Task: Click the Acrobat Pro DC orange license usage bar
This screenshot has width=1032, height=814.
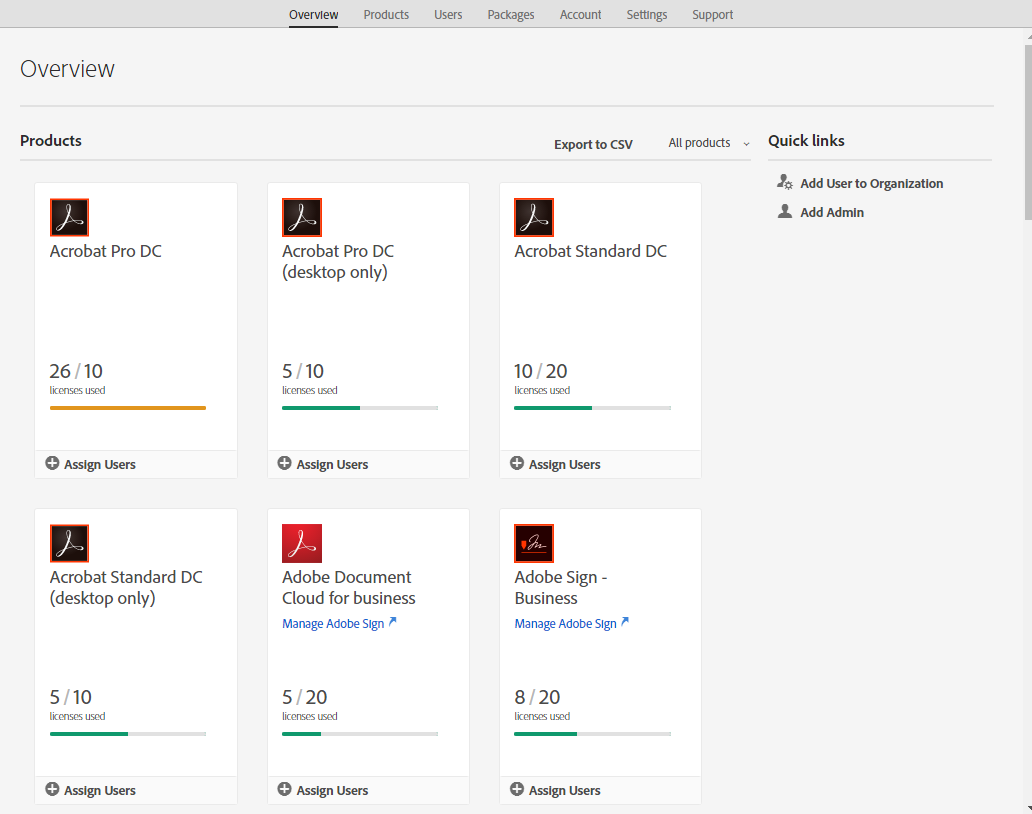Action: [x=127, y=407]
